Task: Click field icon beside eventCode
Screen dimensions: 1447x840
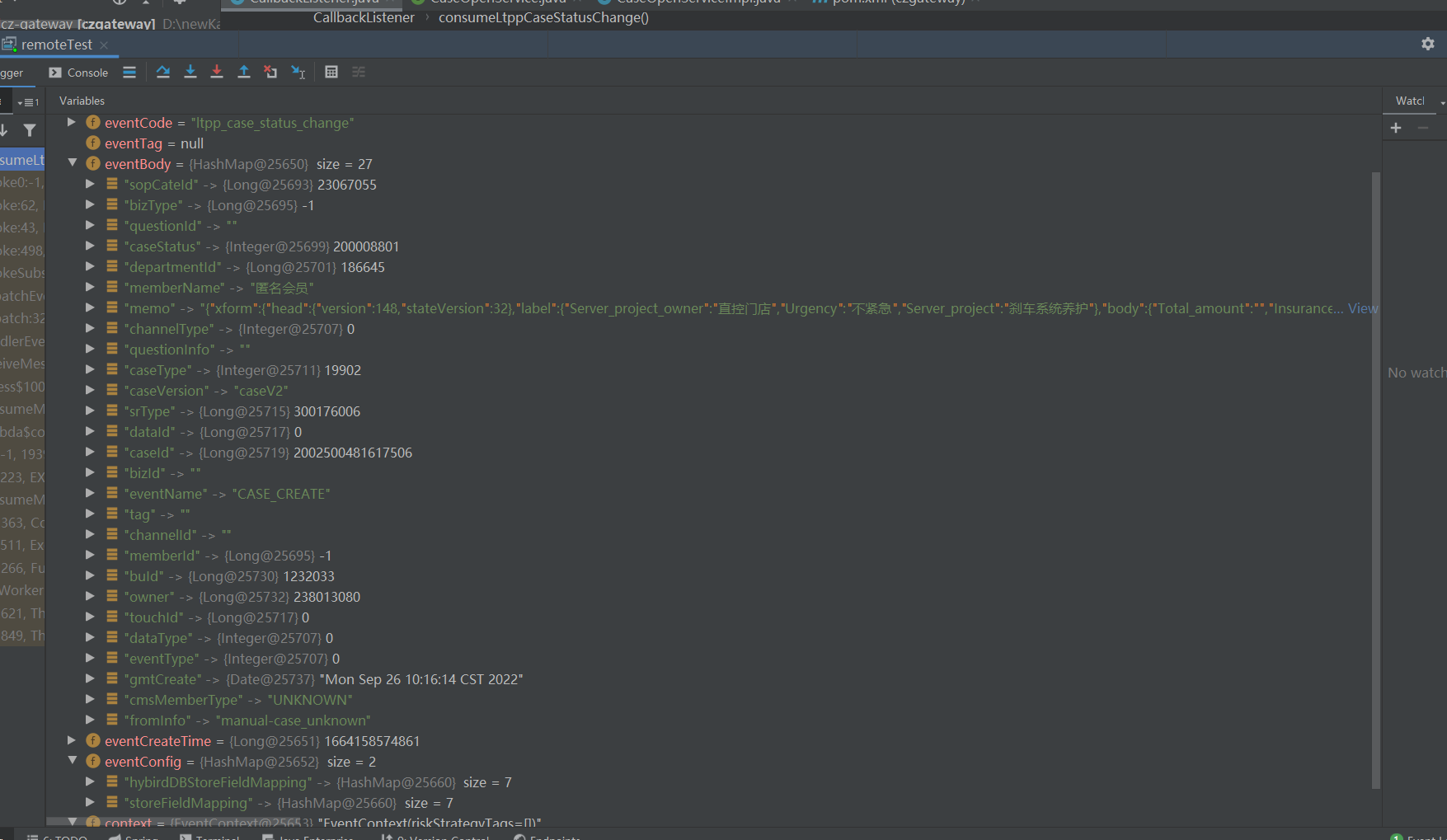Action: click(93, 123)
